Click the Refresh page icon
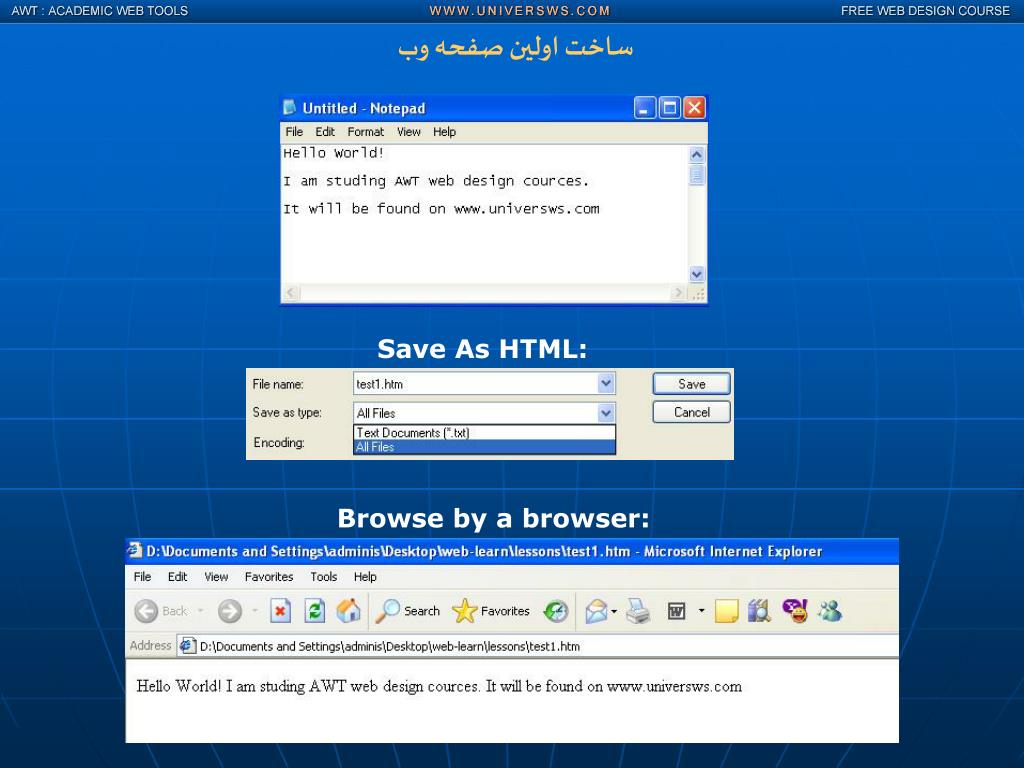1024x768 pixels. tap(315, 611)
